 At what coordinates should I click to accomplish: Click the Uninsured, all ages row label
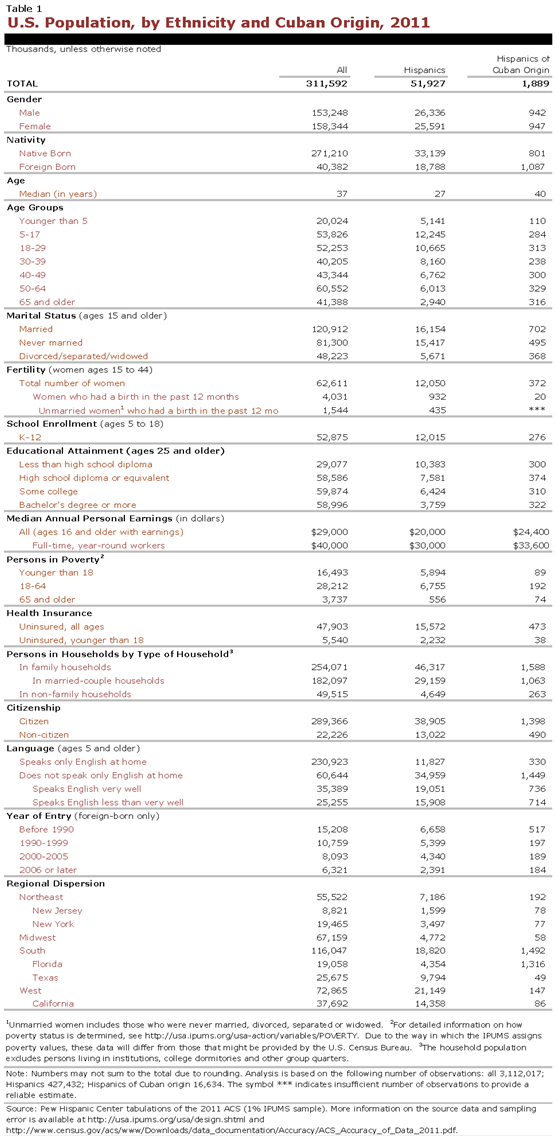[x=62, y=627]
